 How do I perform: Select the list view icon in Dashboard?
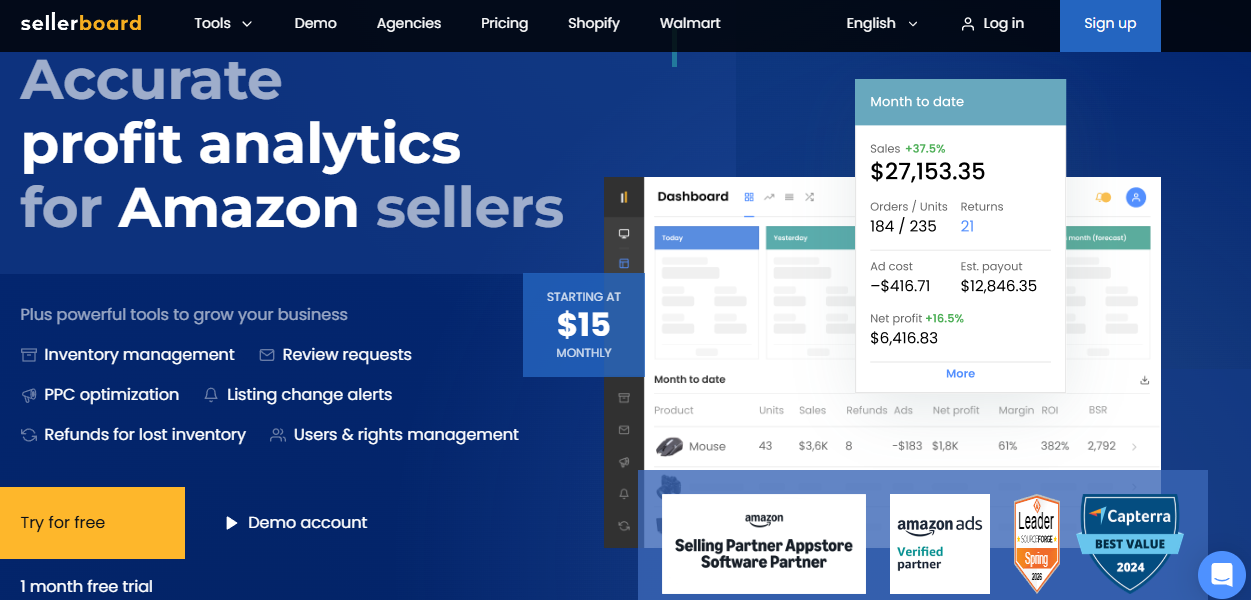click(789, 197)
